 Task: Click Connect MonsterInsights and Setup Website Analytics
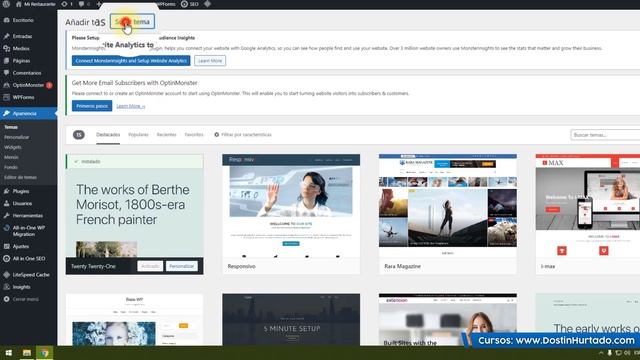[x=131, y=61]
